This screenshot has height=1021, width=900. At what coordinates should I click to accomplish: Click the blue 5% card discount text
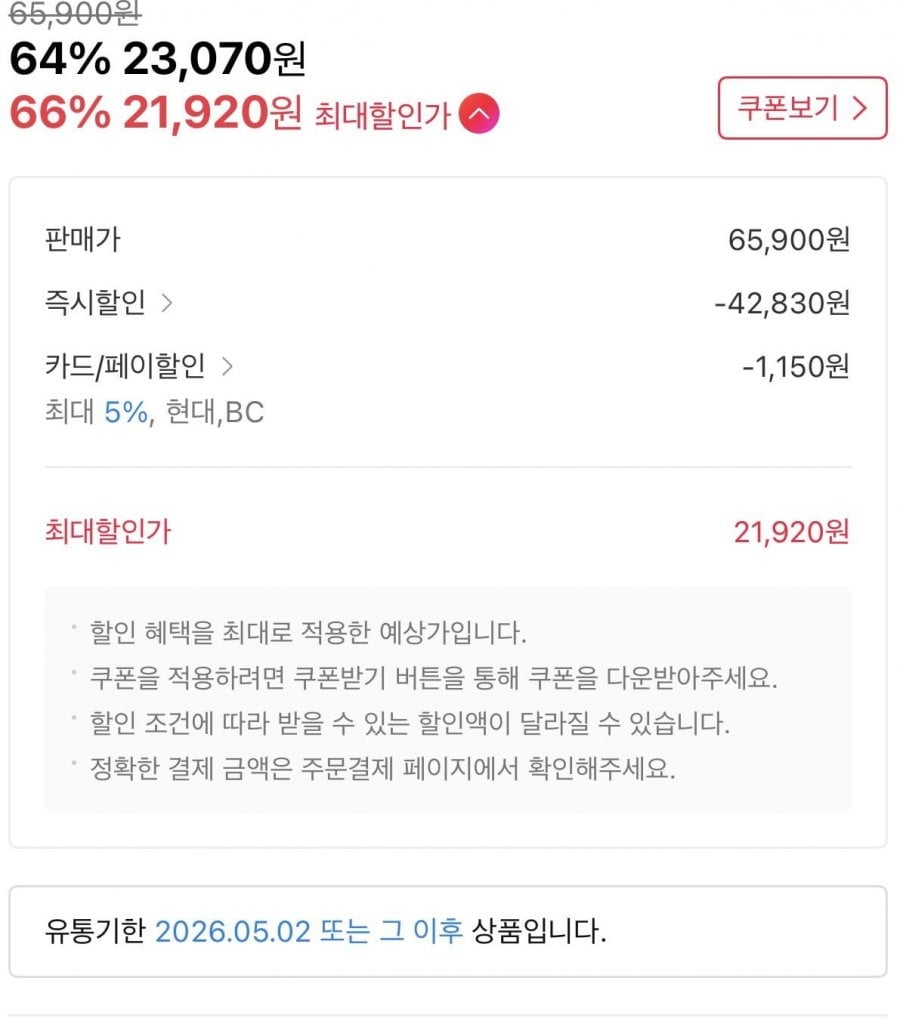[128, 412]
